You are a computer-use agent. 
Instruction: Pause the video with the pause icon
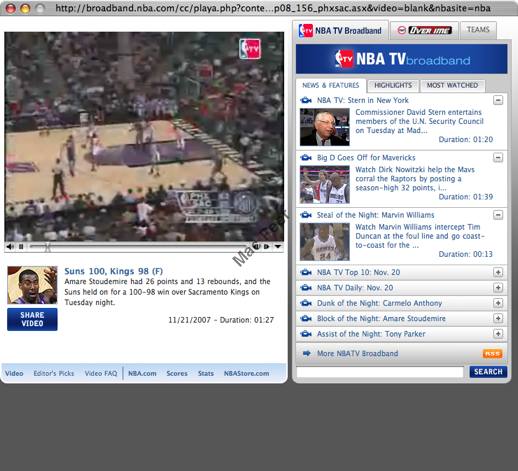[21, 247]
